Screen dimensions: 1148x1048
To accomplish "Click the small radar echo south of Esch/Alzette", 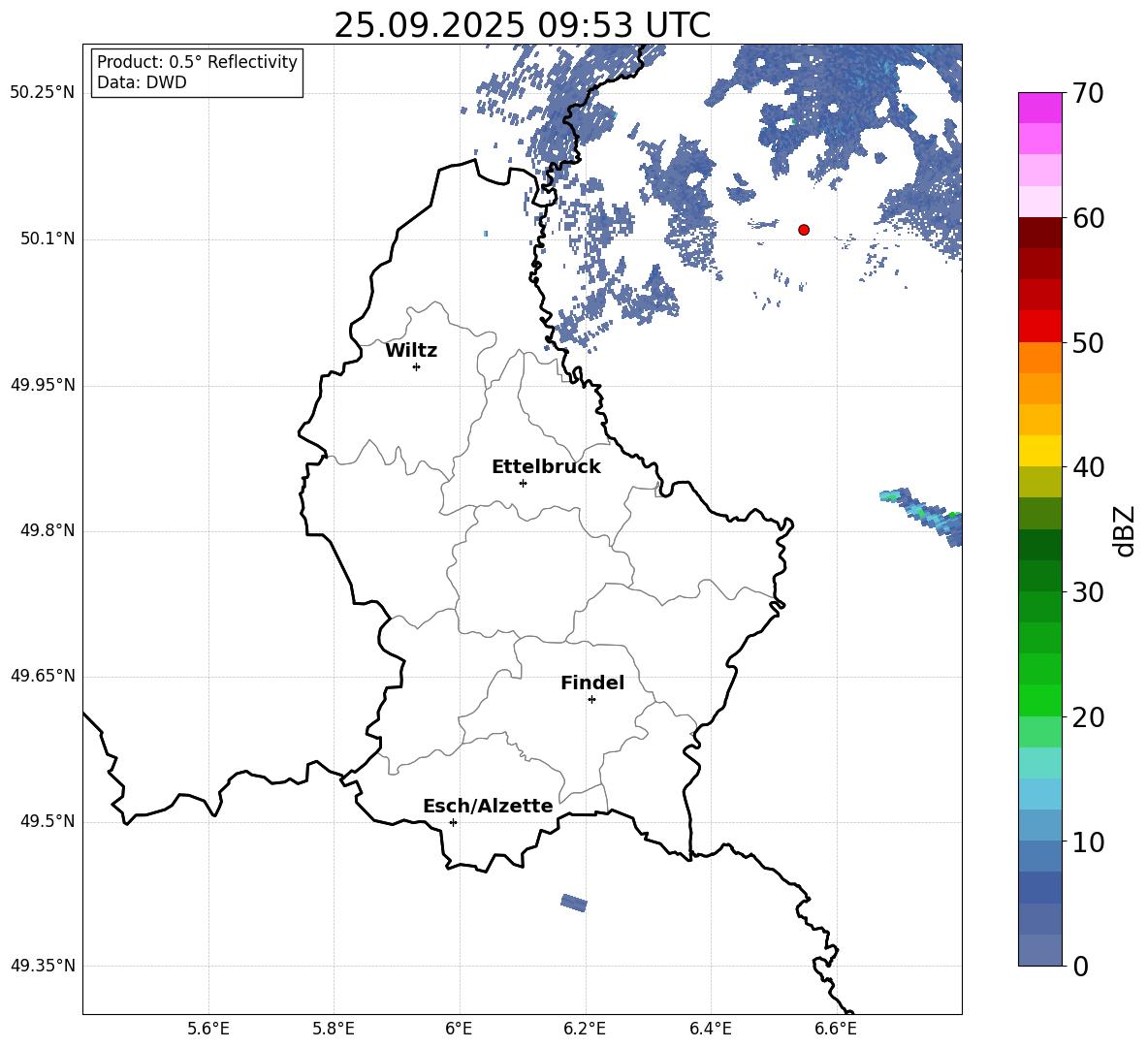I will tap(574, 904).
